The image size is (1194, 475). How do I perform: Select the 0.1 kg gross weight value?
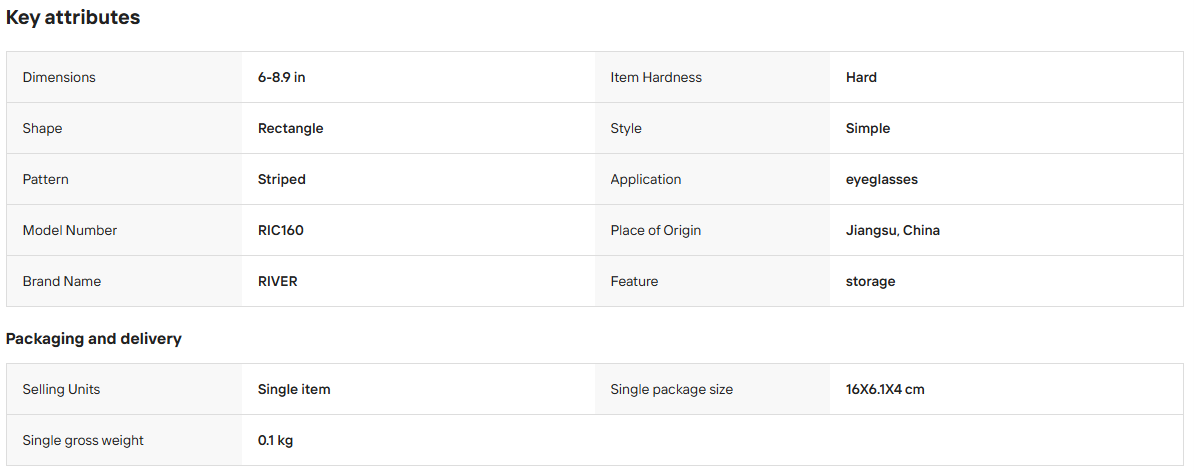point(276,440)
